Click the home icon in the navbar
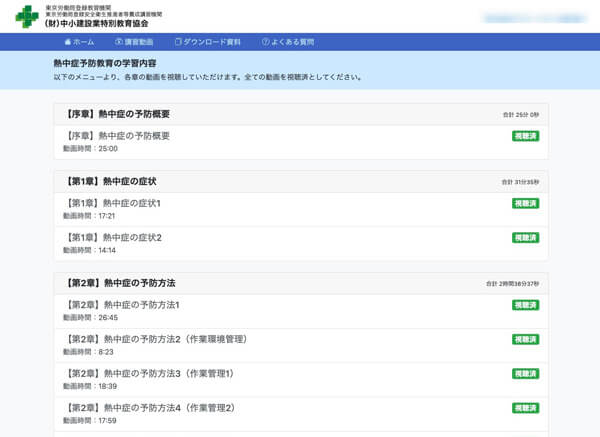Viewport: 600px width, 437px height. pyautogui.click(x=68, y=42)
